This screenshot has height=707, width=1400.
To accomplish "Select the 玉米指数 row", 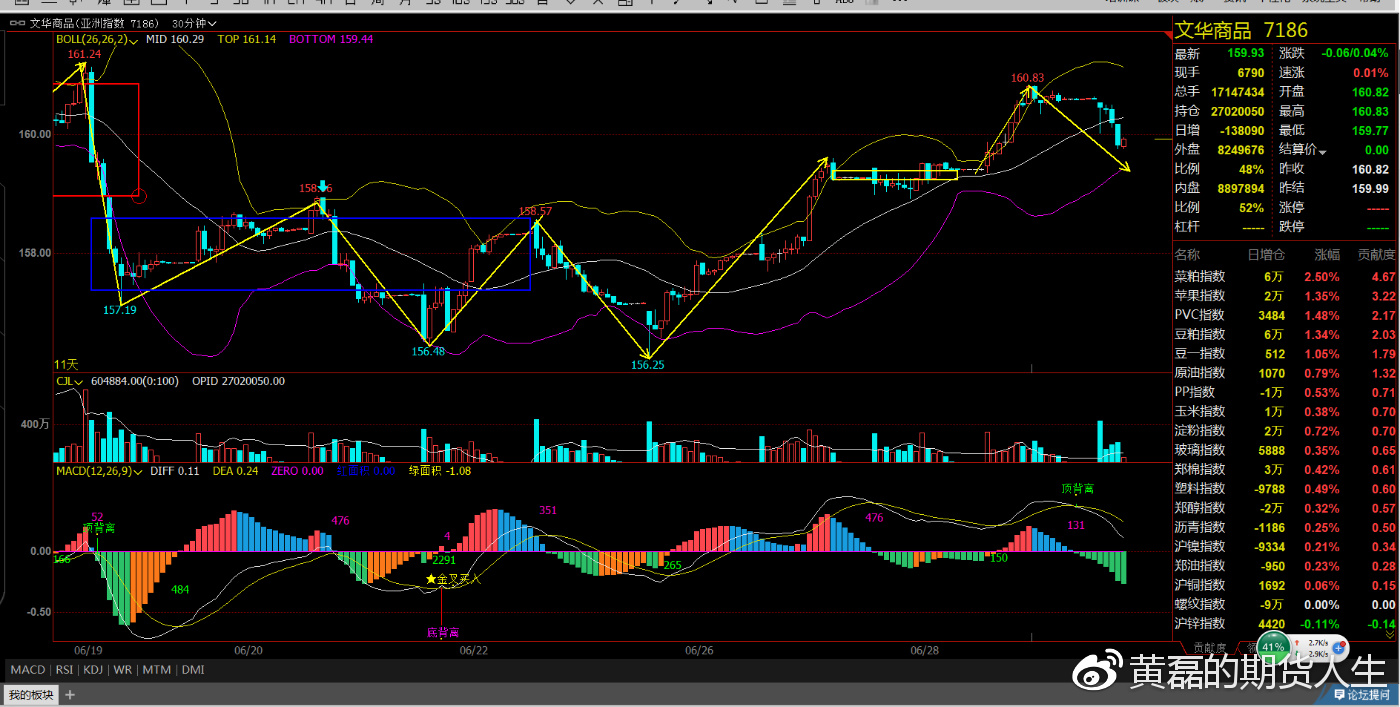I will click(1285, 411).
